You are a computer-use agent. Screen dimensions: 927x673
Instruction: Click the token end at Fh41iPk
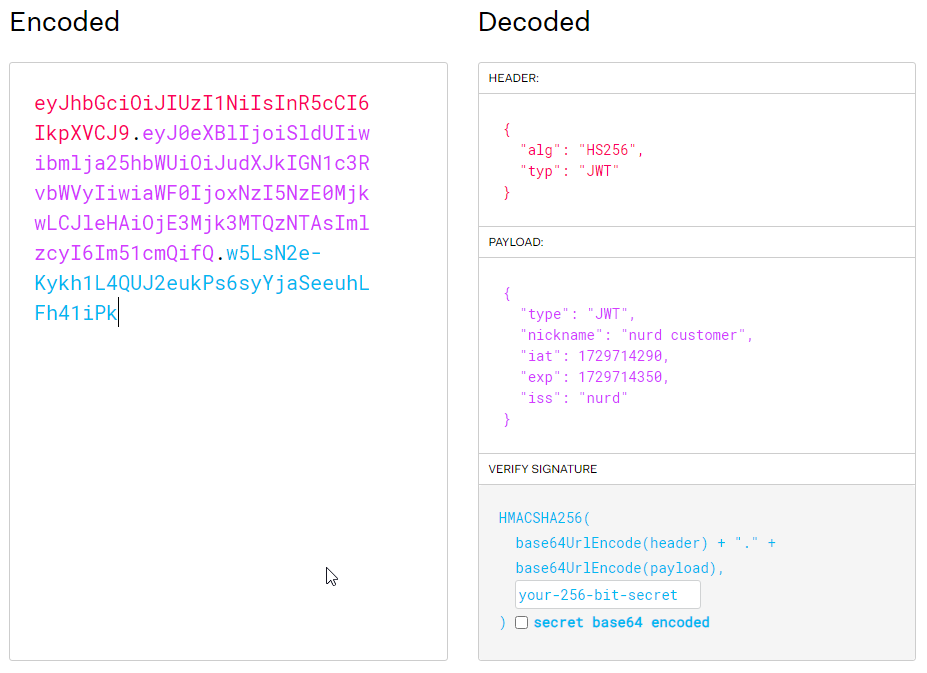(76, 313)
